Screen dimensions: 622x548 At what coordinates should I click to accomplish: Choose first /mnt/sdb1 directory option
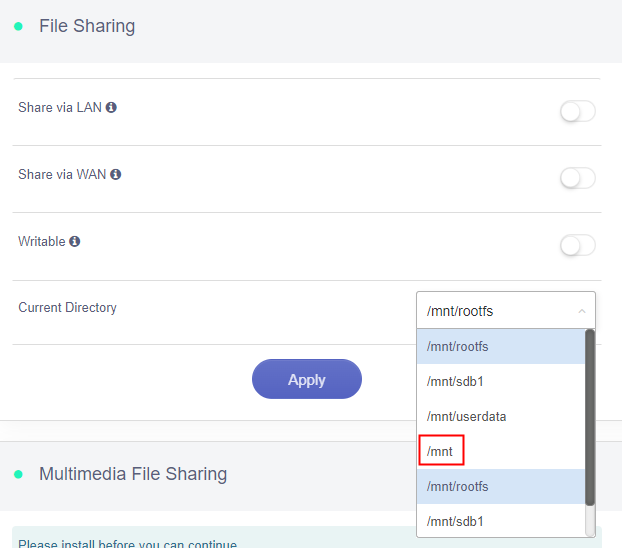pyautogui.click(x=499, y=382)
